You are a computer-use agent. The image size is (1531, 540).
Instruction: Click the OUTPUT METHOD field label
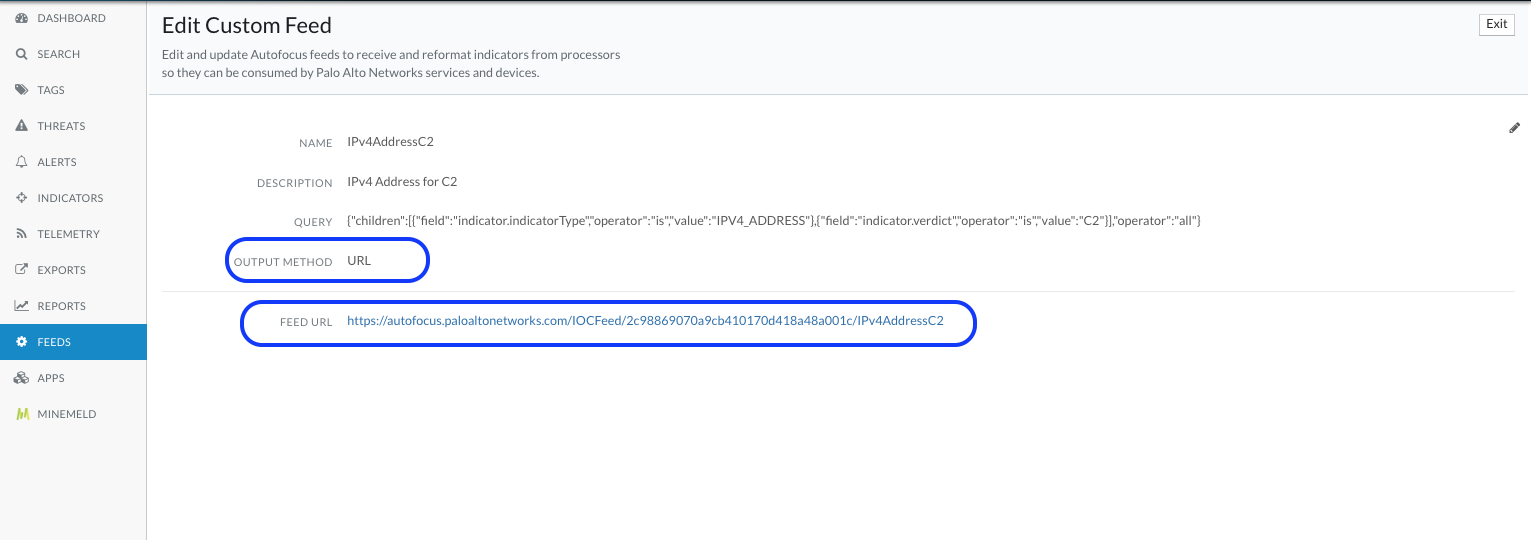click(283, 262)
